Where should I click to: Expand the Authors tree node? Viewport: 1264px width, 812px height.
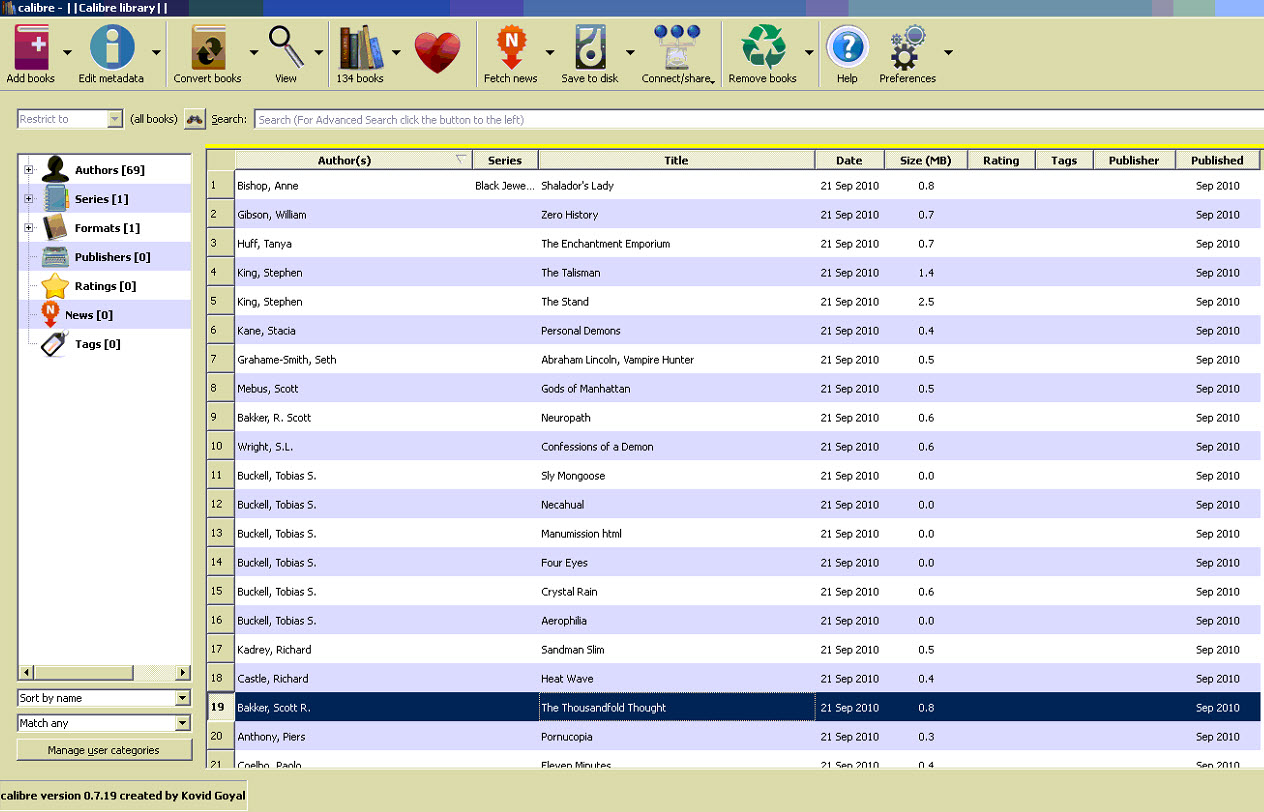28,170
